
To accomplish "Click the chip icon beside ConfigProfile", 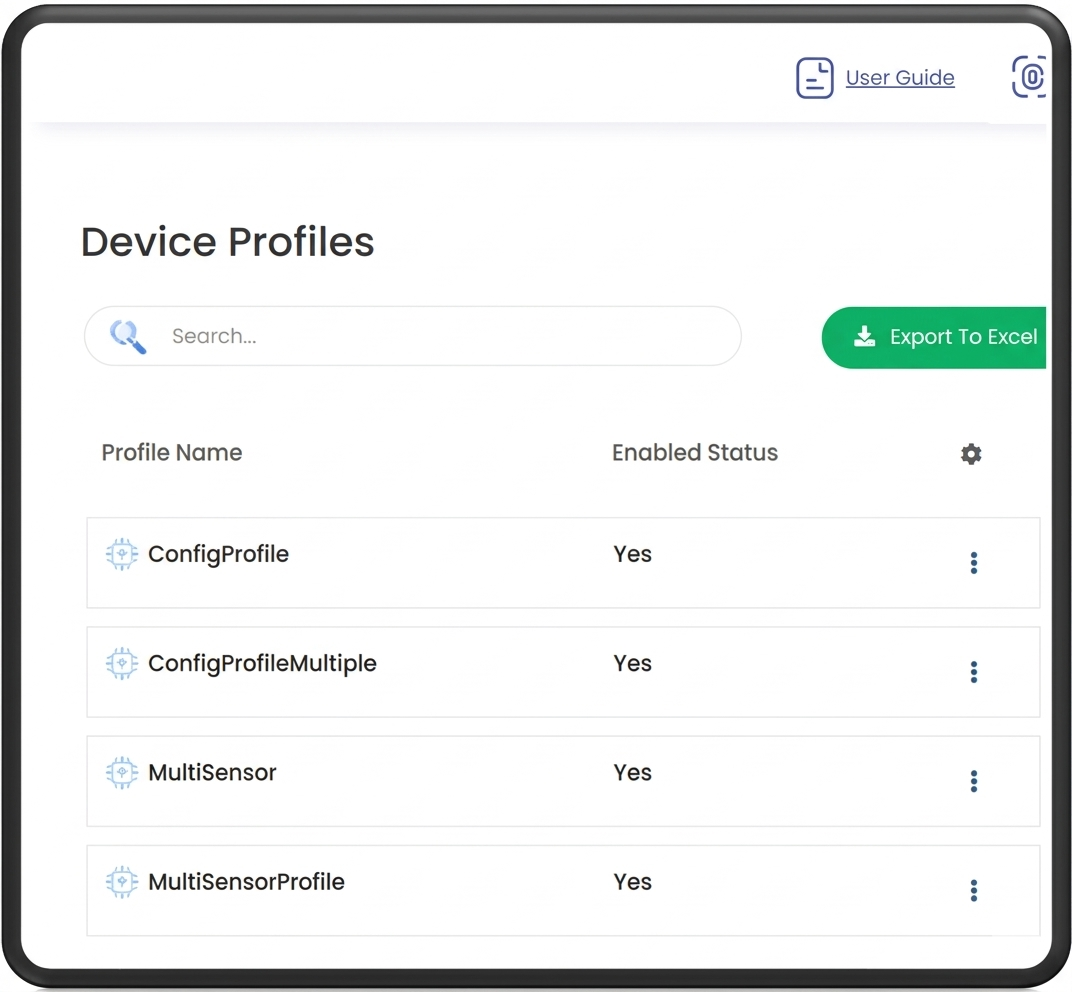I will click(121, 554).
